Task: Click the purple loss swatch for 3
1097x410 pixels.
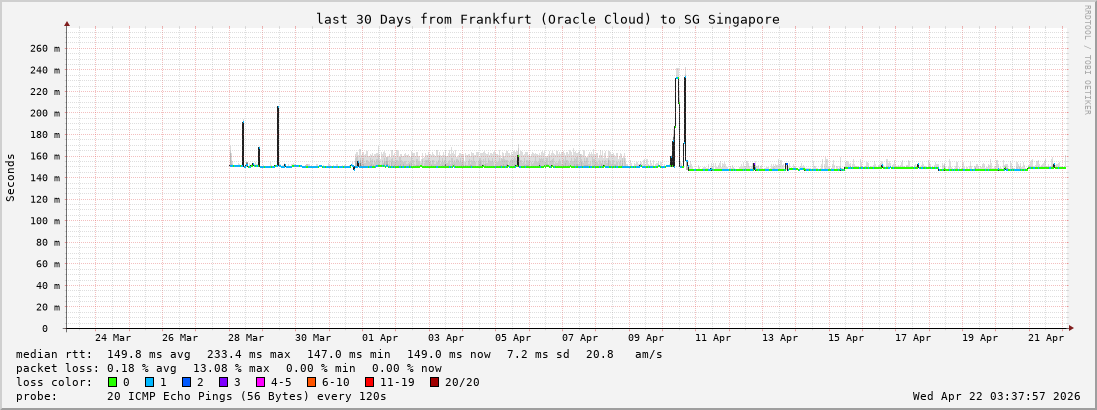Action: click(223, 382)
